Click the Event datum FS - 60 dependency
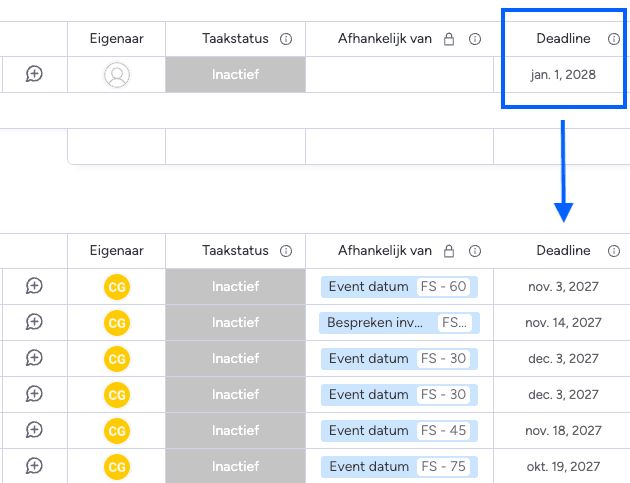The width and height of the screenshot is (630, 483). point(399,287)
